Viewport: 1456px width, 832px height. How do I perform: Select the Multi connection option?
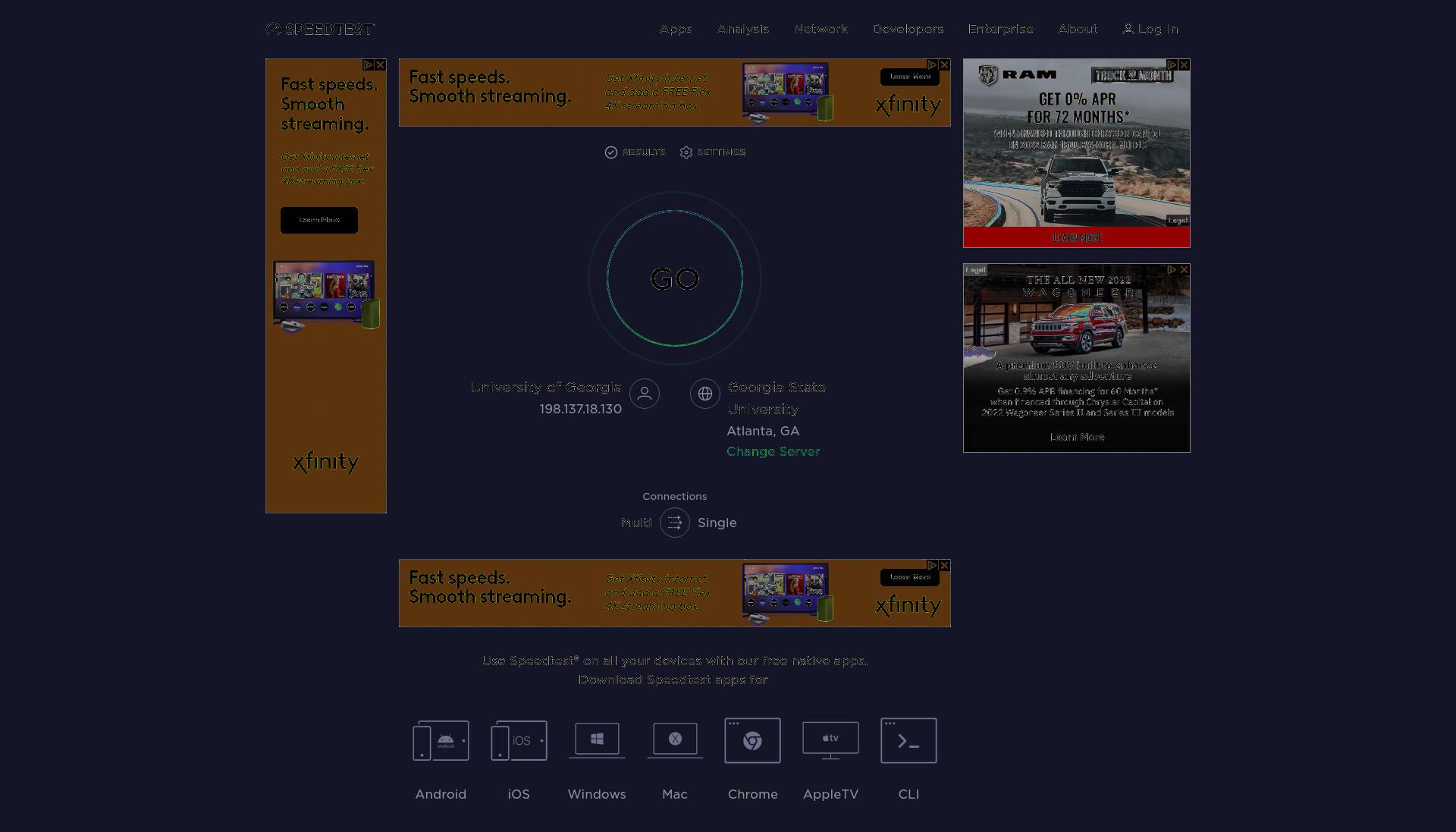point(636,523)
